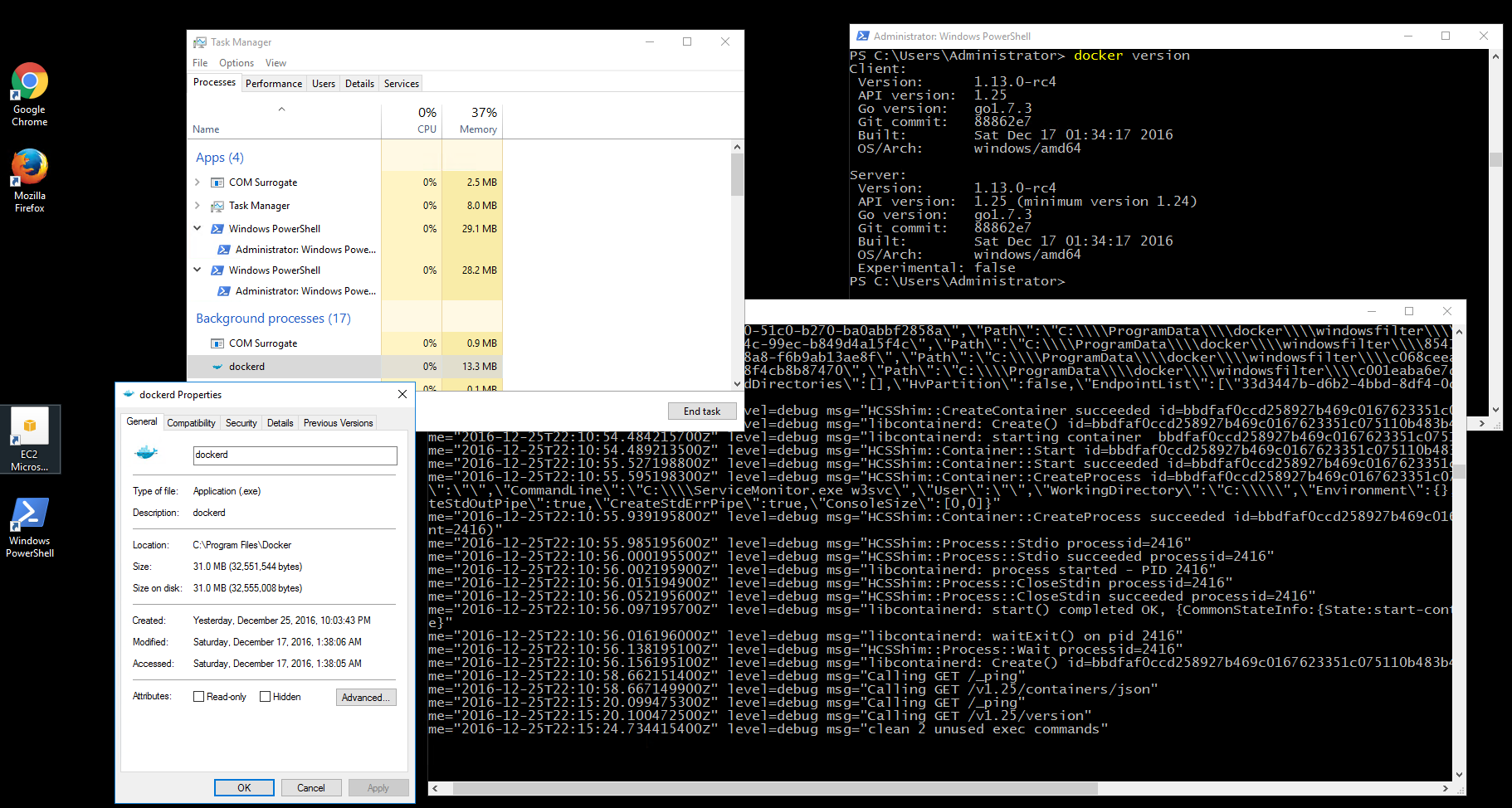The image size is (1512, 808).
Task: Sort processes by CPU column
Action: 412,119
